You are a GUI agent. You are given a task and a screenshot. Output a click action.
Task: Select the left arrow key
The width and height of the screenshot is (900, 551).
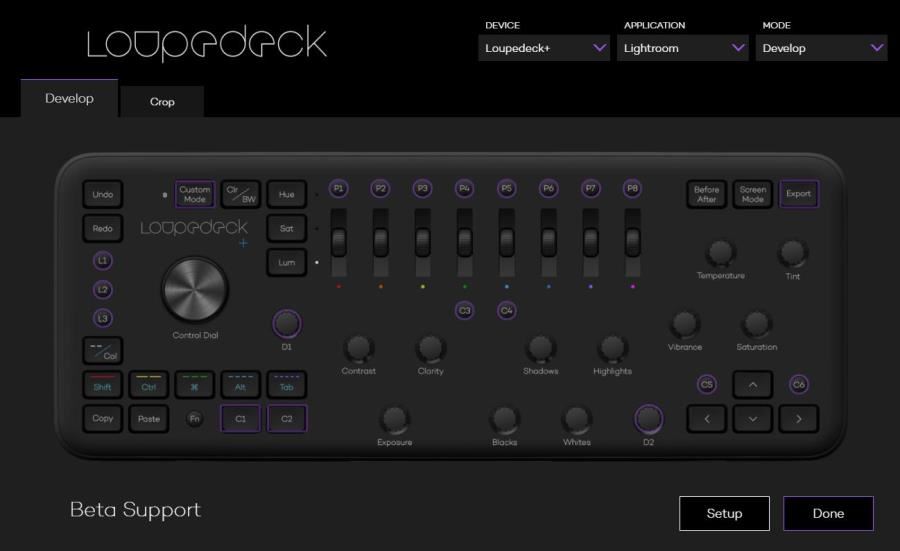point(707,418)
